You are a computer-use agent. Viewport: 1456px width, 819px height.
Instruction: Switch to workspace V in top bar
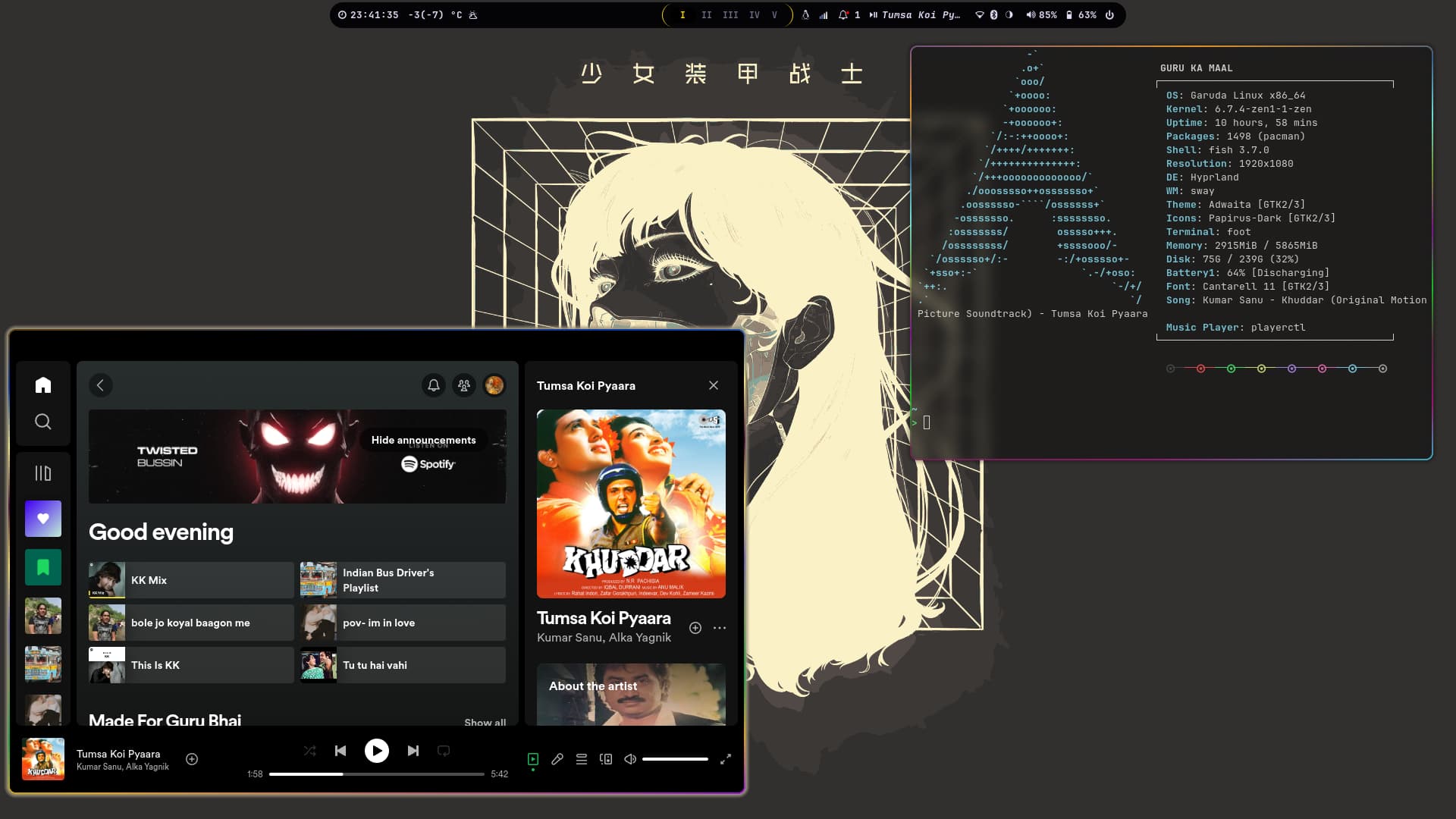[x=774, y=14]
